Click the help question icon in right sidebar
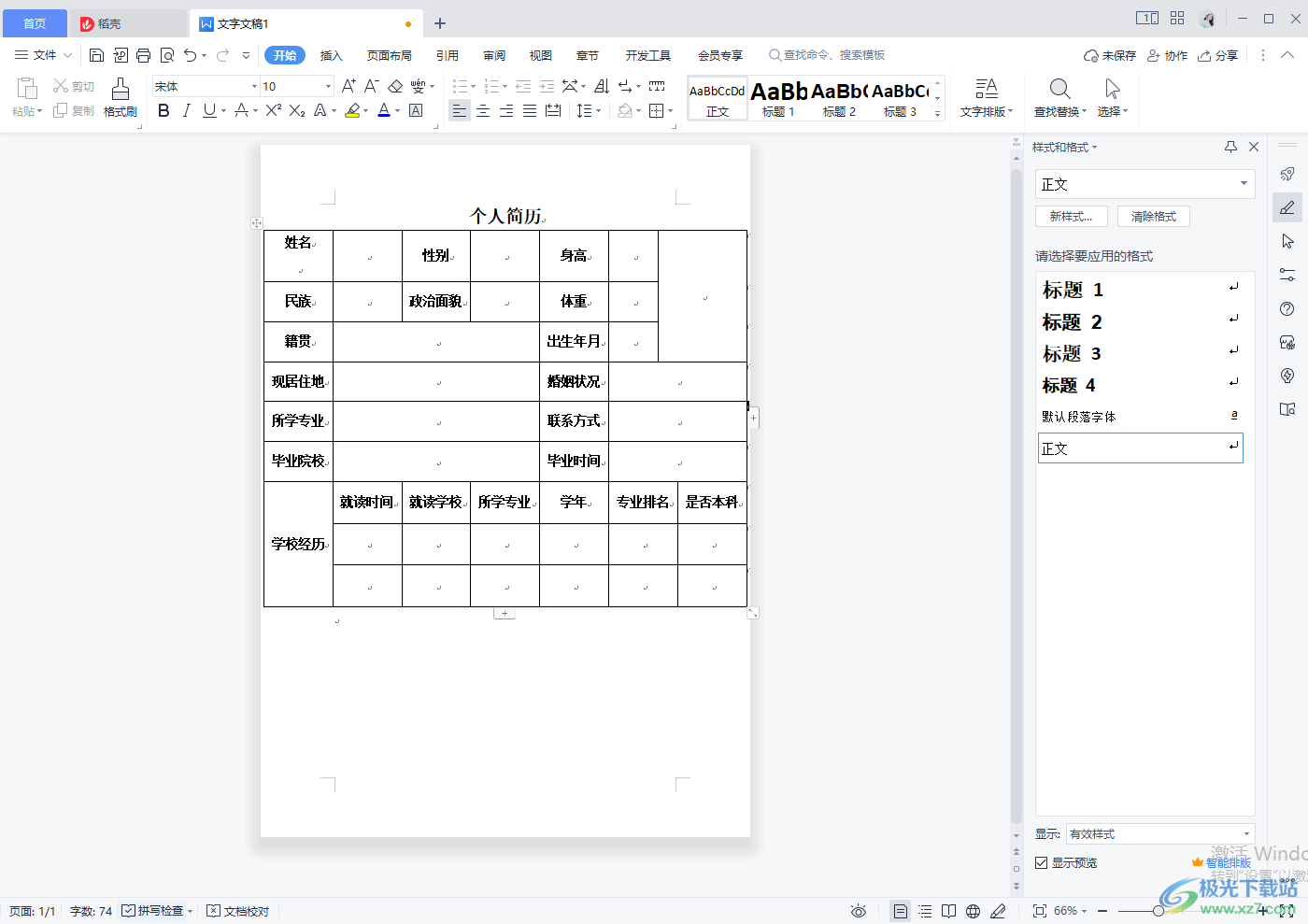1308x924 pixels. tap(1287, 309)
